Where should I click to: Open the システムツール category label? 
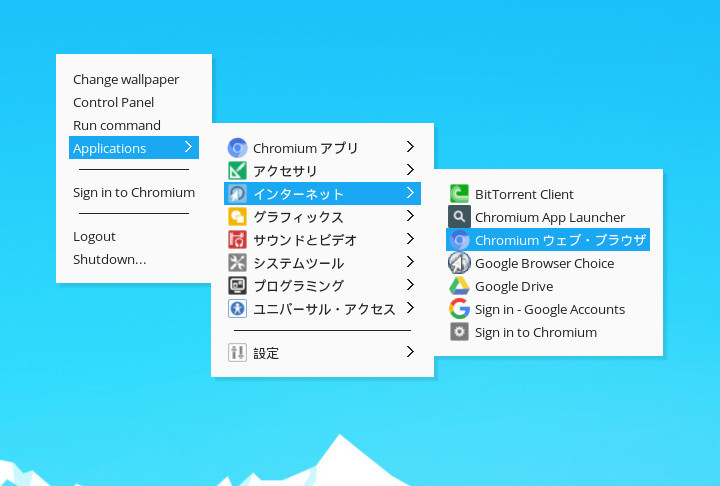pyautogui.click(x=299, y=263)
